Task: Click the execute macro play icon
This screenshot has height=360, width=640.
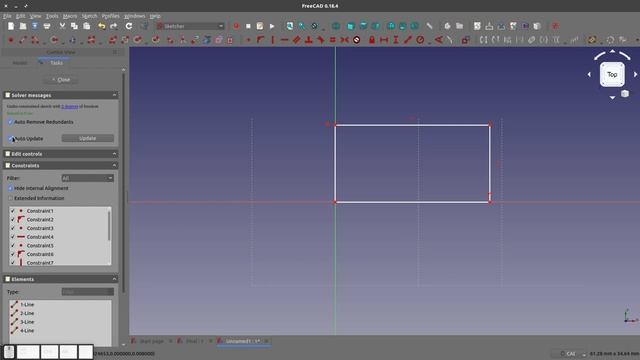Action: (272, 26)
